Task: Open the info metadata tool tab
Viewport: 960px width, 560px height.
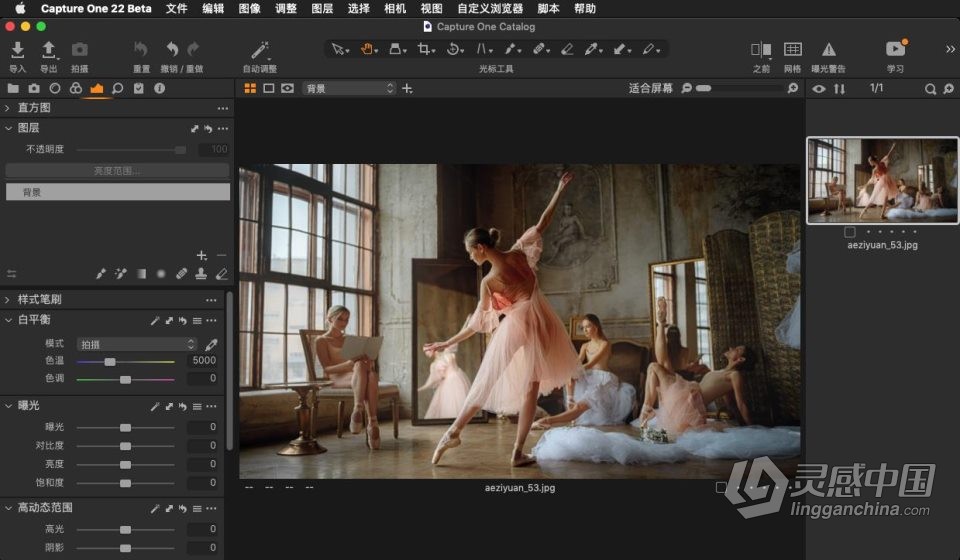Action: point(159,88)
